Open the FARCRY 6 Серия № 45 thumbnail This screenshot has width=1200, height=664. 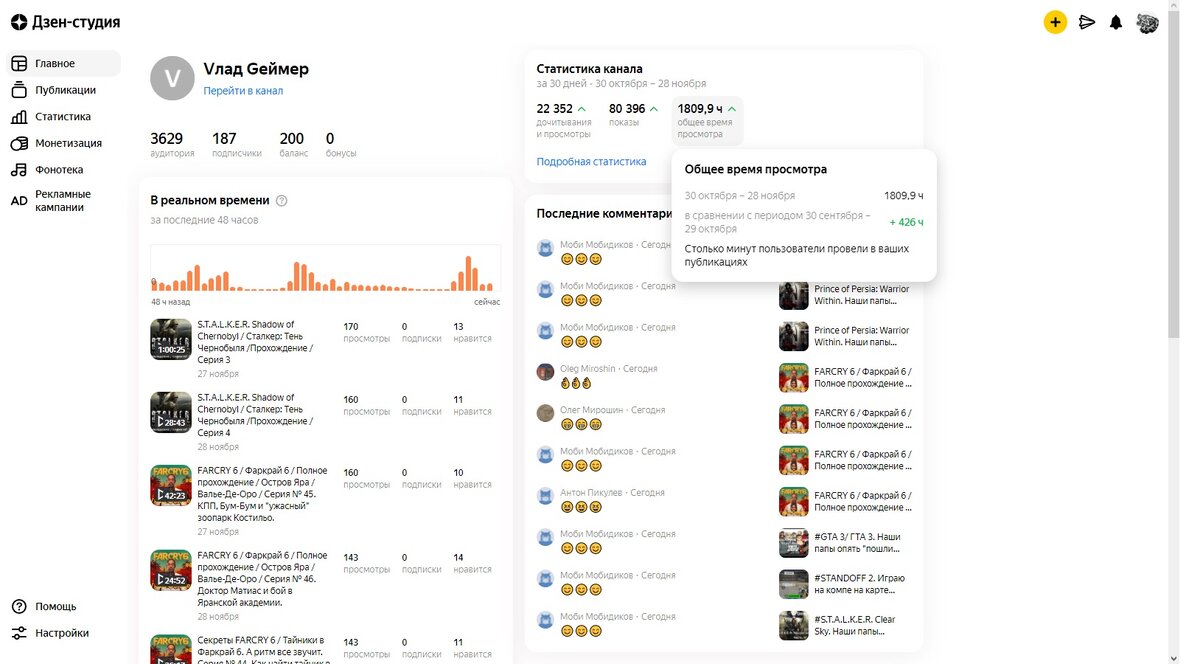[x=170, y=485]
